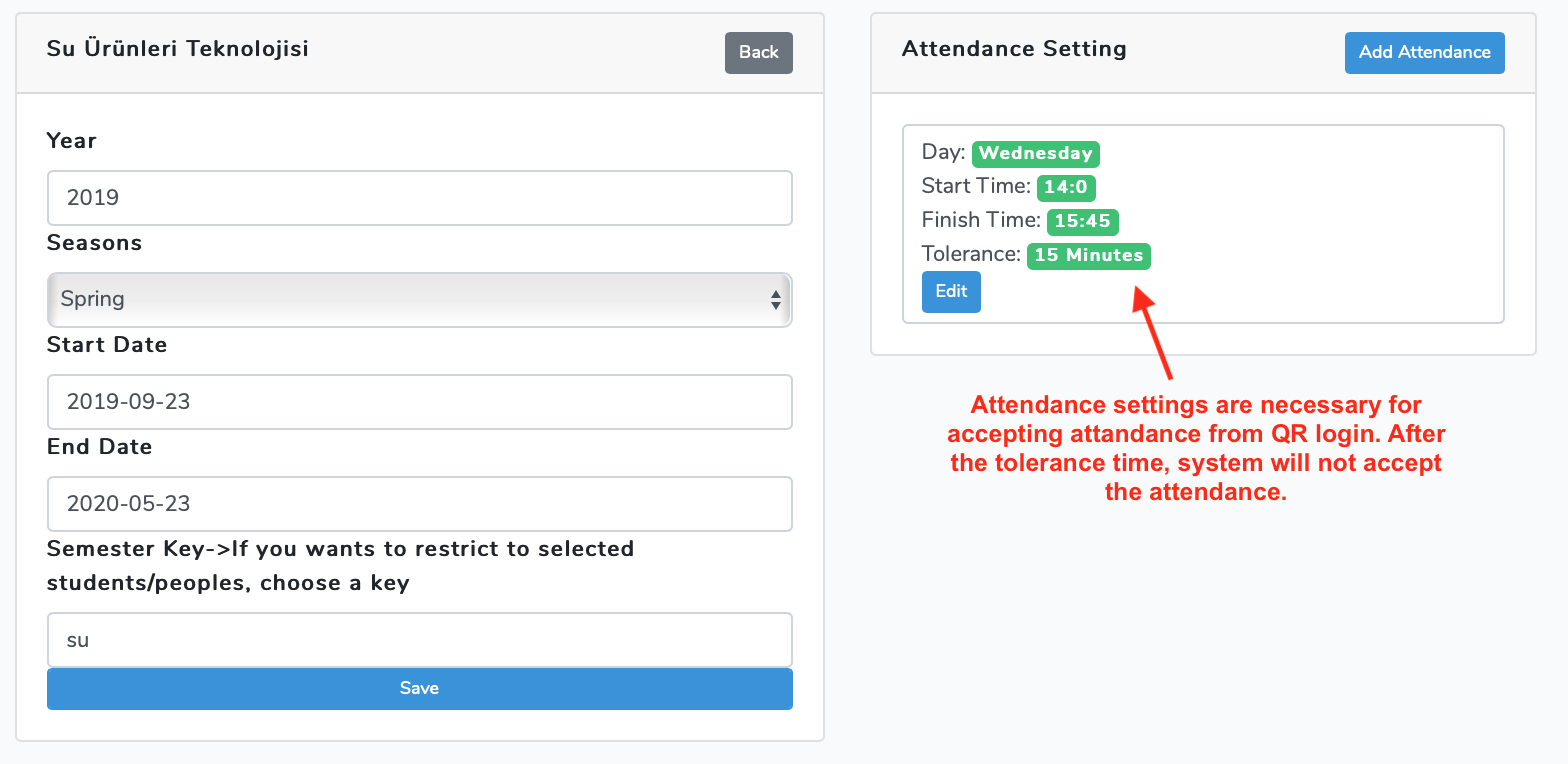Click the Add Attendance button
The height and width of the screenshot is (764, 1568).
click(x=1424, y=53)
